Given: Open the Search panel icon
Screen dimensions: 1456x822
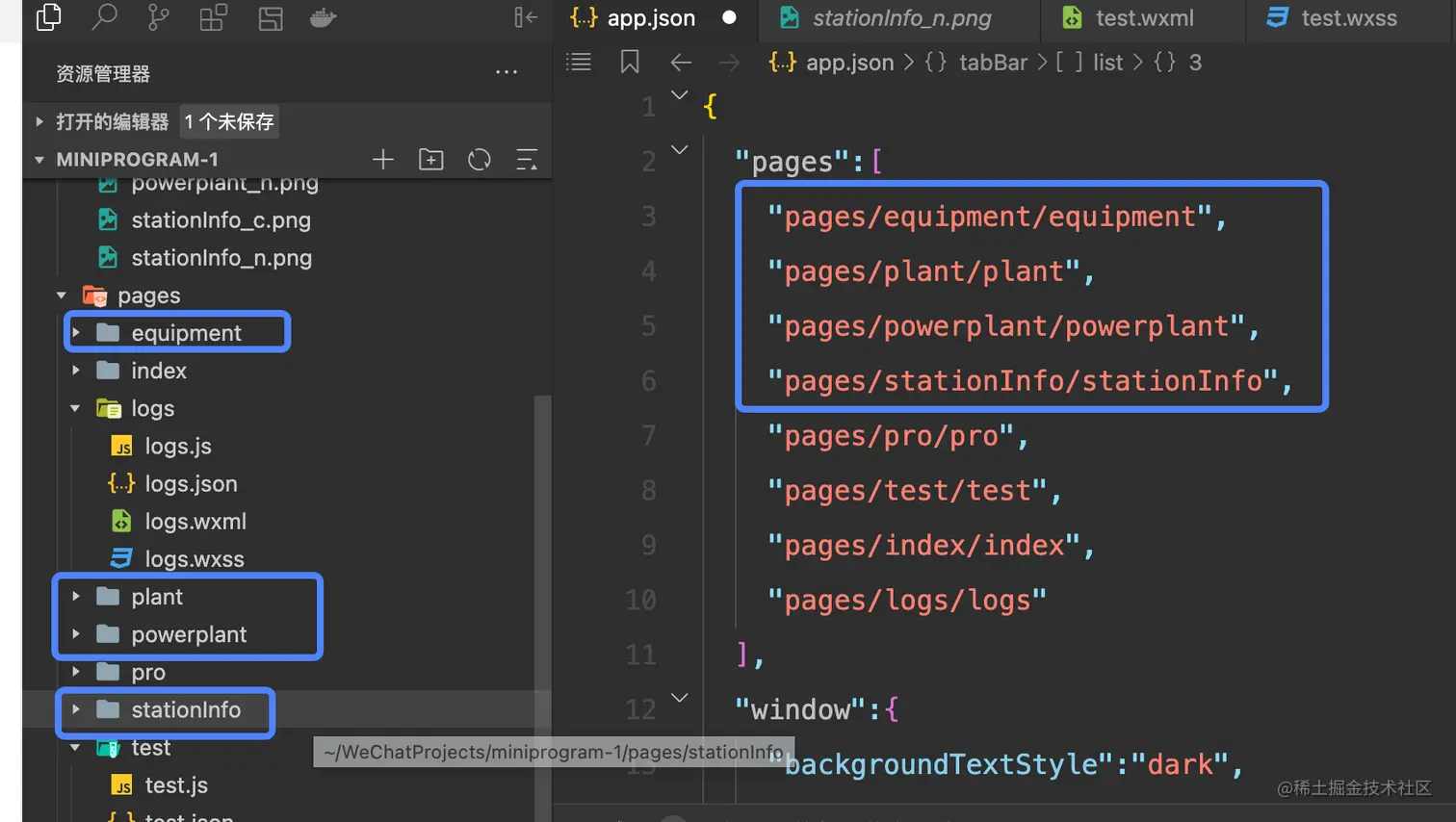Looking at the screenshot, I should pyautogui.click(x=104, y=17).
